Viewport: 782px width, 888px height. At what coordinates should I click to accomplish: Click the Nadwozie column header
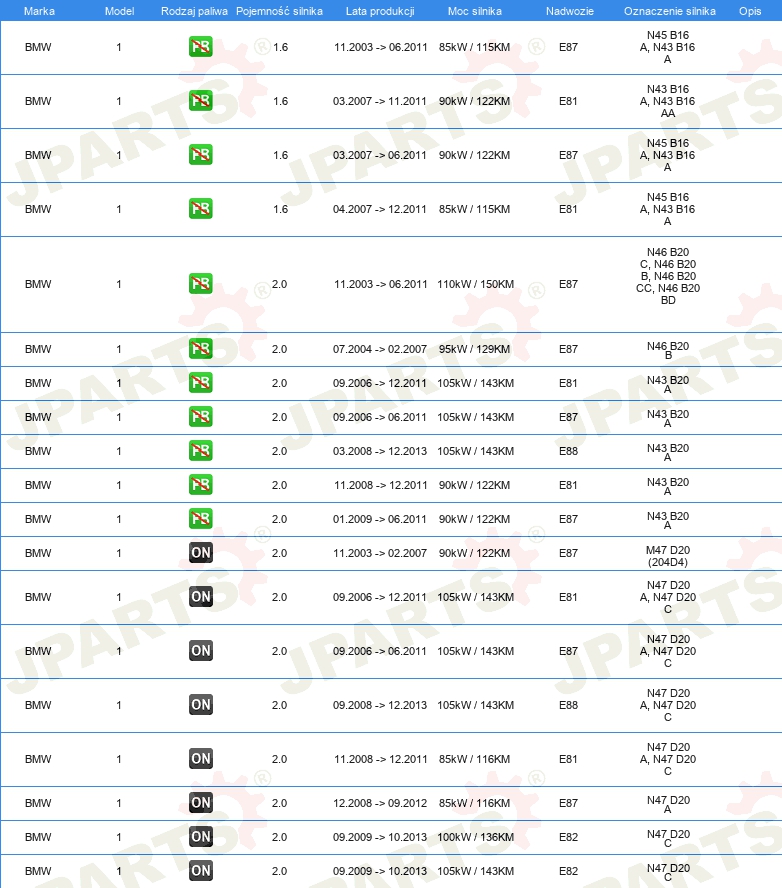pos(570,11)
